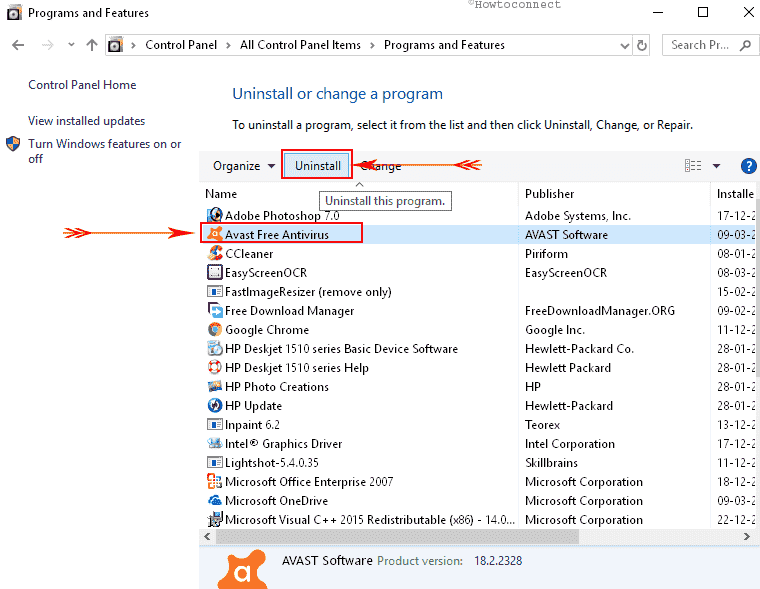
Task: Click All Control Panel Items breadcrumb
Action: (300, 45)
